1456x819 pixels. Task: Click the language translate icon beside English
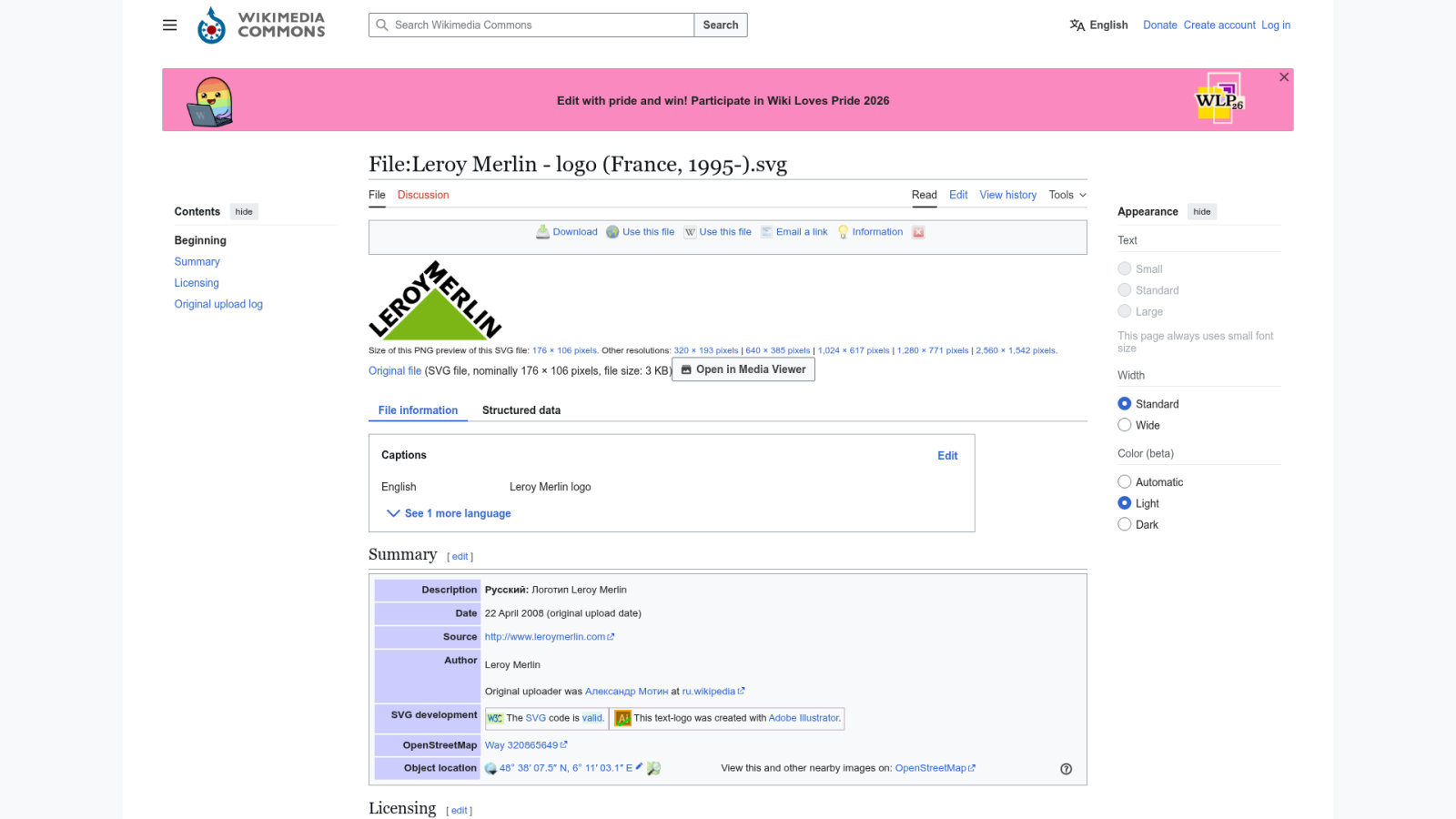pos(1077,25)
